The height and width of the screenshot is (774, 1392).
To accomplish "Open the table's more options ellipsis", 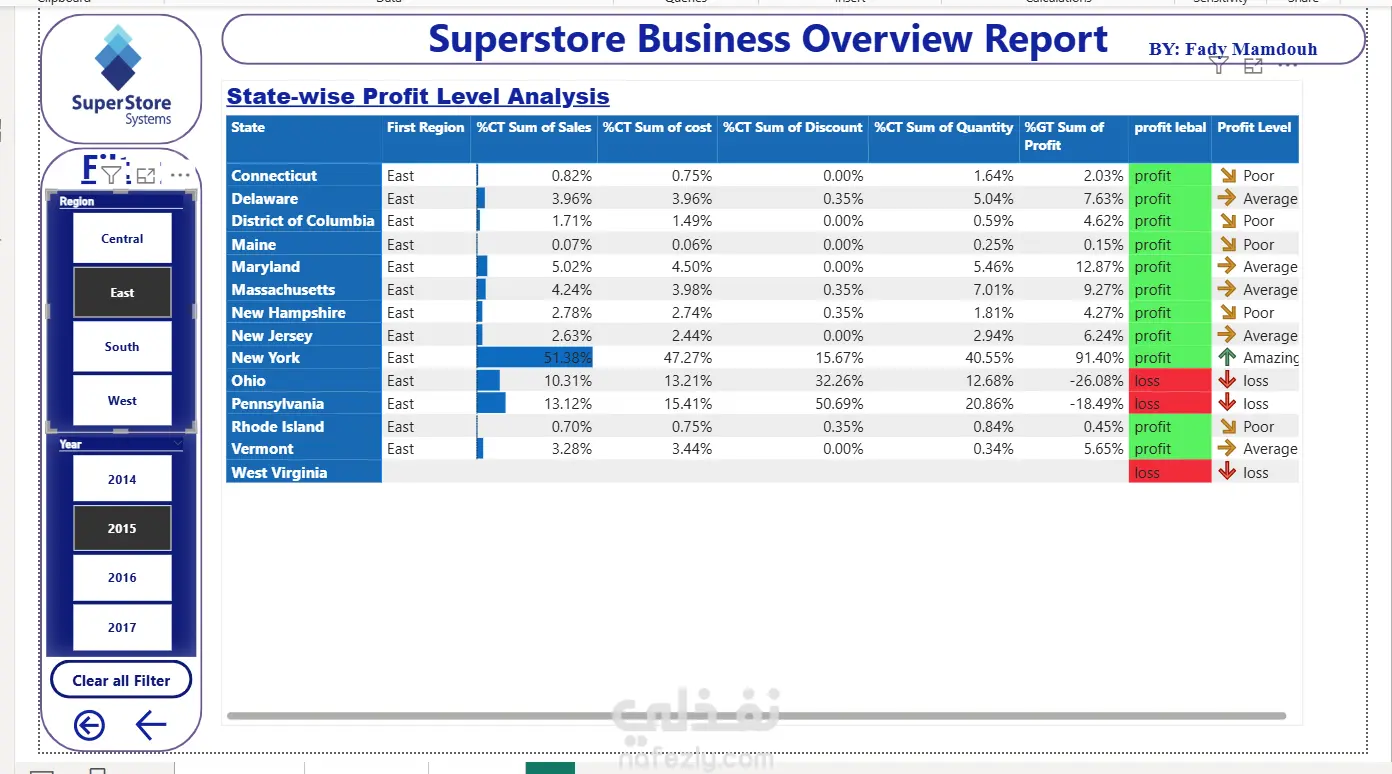I will pyautogui.click(x=1288, y=65).
